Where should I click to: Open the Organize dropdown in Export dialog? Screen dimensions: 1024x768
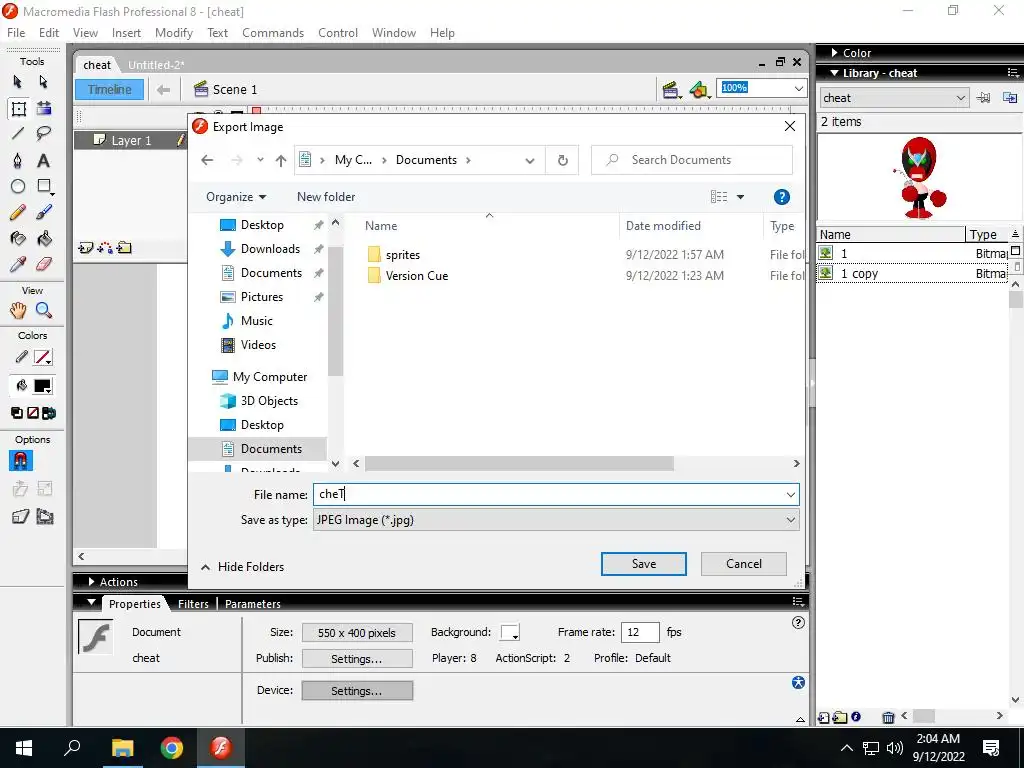(x=236, y=197)
